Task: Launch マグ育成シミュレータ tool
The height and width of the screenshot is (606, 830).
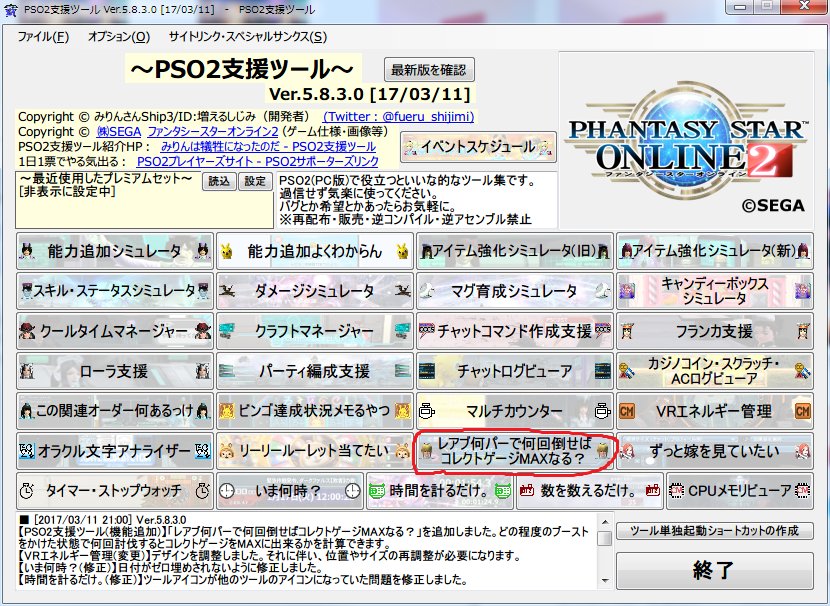Action: (515, 291)
